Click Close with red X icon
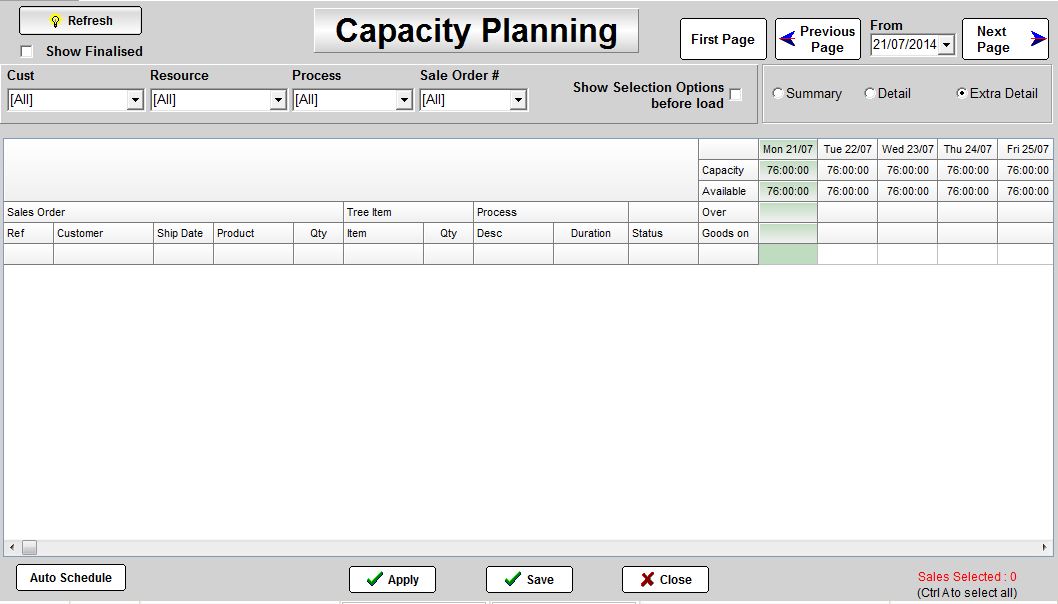Screen dimensions: 1058x604 (x=664, y=579)
